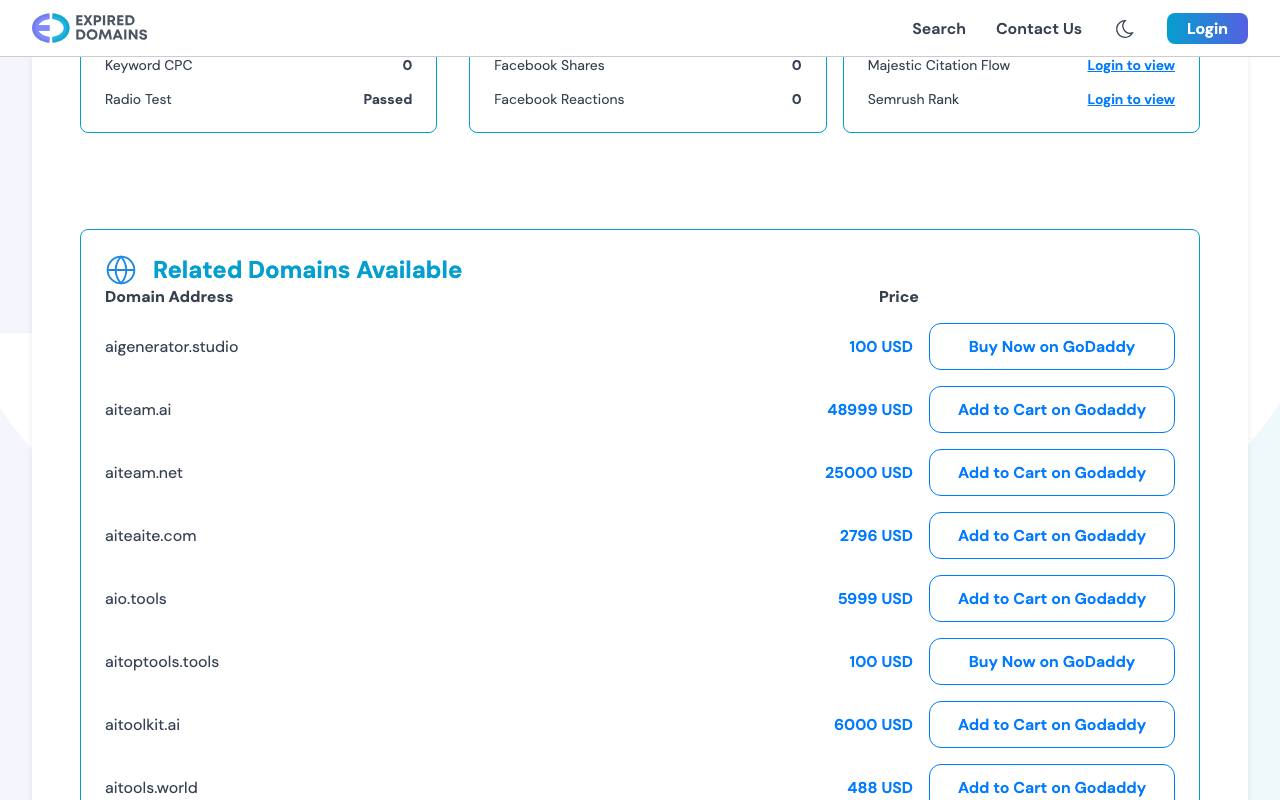This screenshot has width=1280, height=800.
Task: Click the Semrush Rank label
Action: pos(913,99)
